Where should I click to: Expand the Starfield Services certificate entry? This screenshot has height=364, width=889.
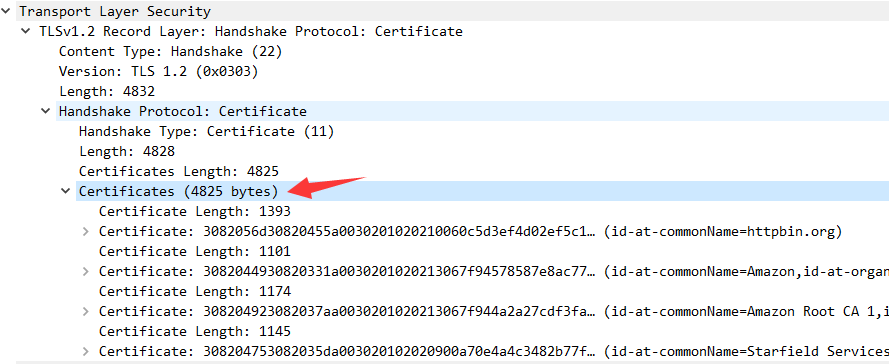pos(86,352)
